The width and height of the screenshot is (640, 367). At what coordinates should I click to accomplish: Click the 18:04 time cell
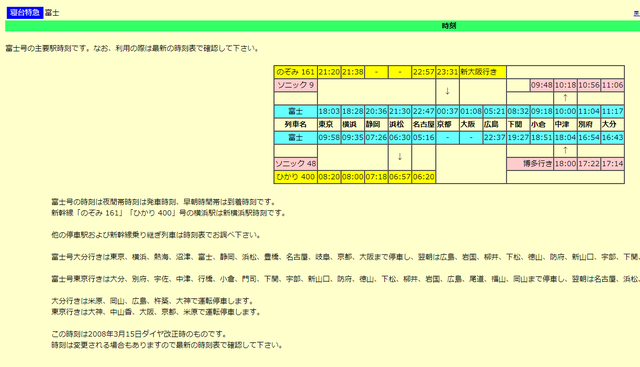565,138
